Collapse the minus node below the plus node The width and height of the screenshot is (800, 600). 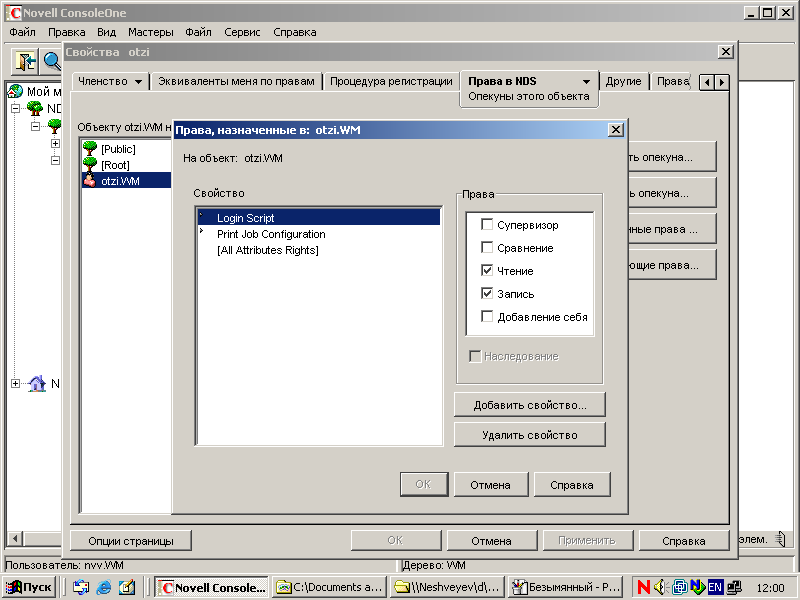point(55,160)
